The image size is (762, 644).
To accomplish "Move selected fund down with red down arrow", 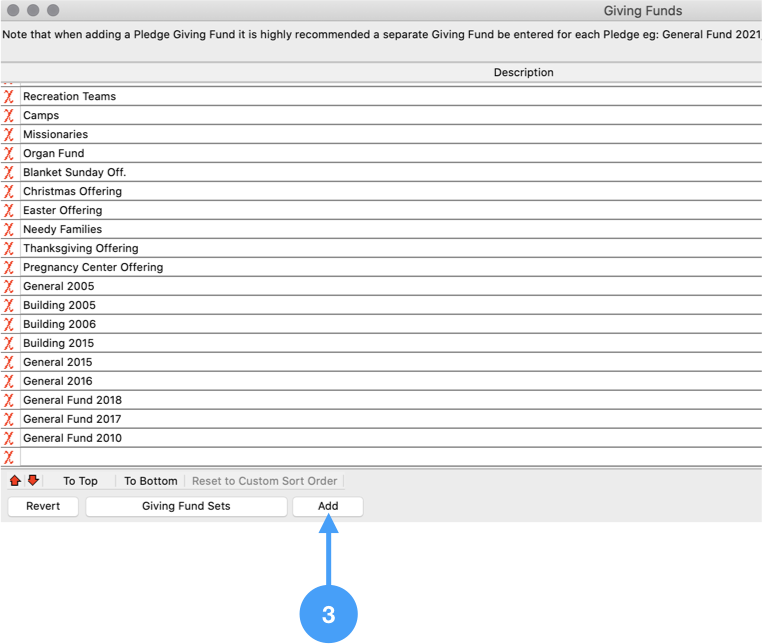I will [x=33, y=481].
